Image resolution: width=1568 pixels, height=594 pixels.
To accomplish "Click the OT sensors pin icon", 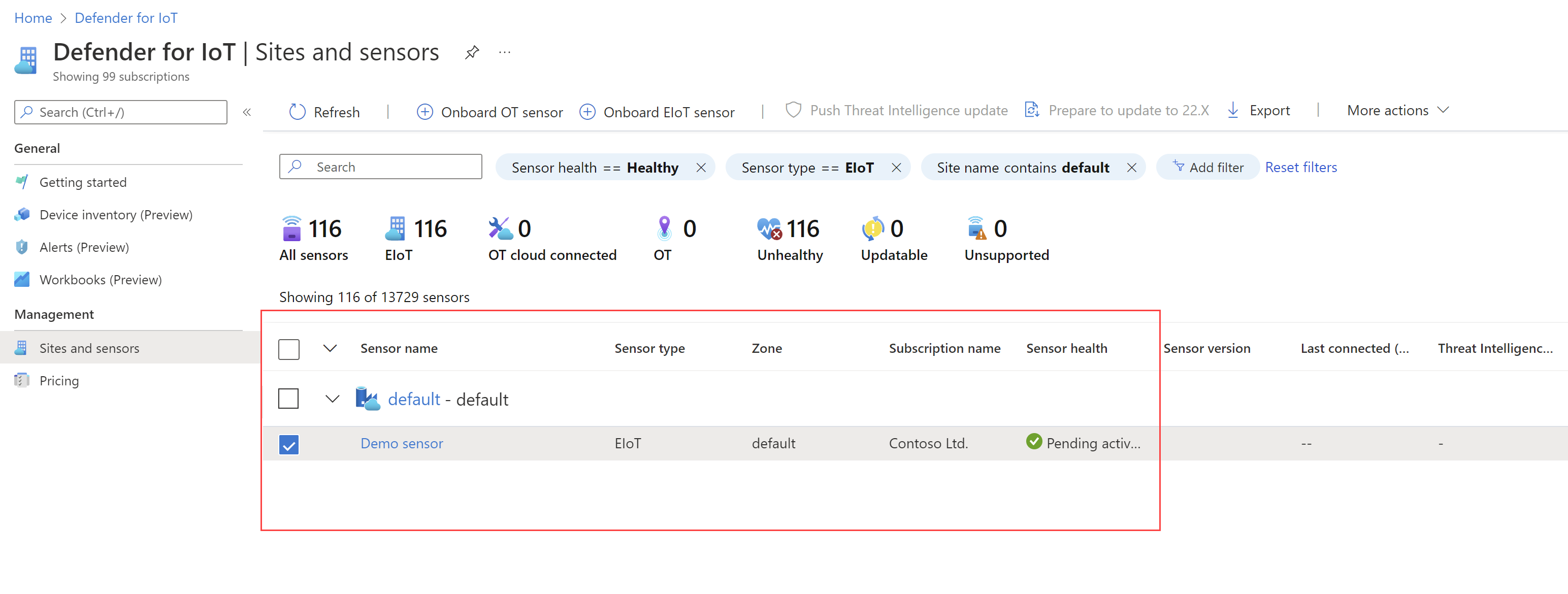I will 664,229.
